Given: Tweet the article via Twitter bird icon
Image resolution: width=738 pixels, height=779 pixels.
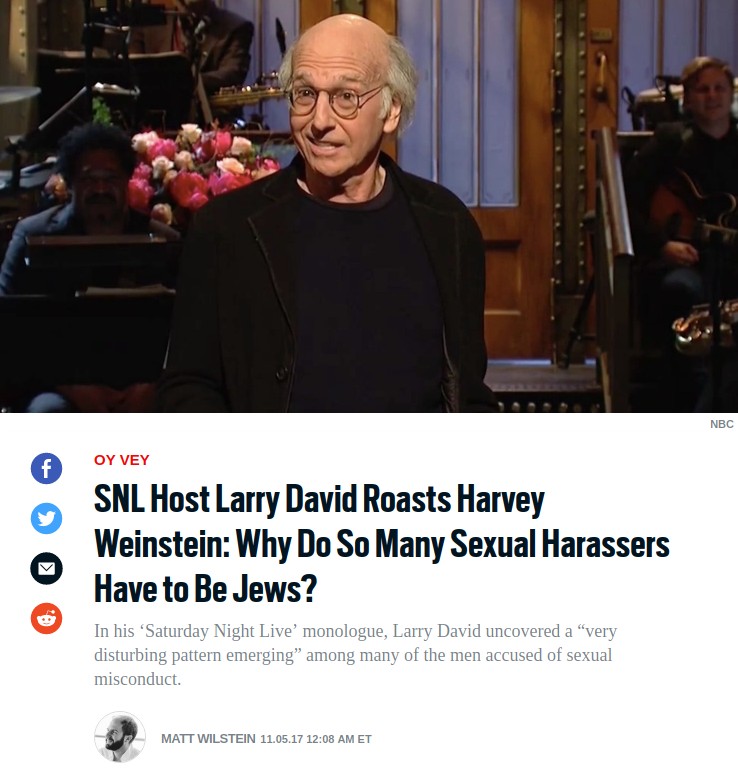Looking at the screenshot, I should [46, 518].
